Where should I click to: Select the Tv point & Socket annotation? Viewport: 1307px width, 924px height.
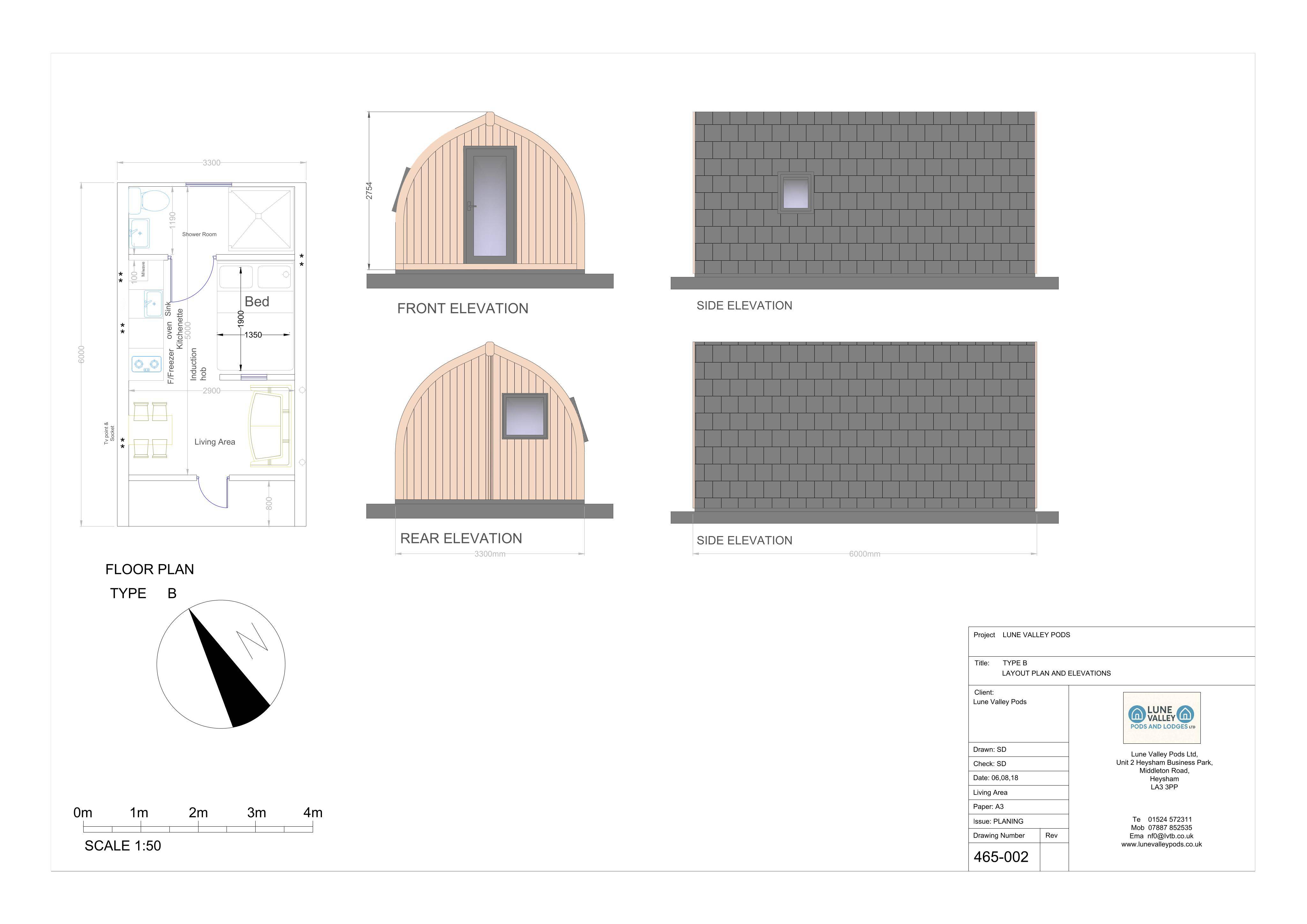pos(109,433)
